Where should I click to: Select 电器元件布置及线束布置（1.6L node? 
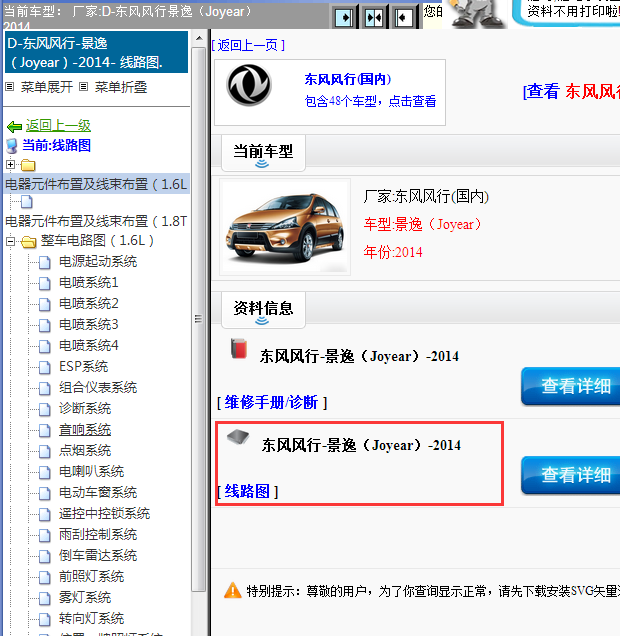[x=96, y=184]
